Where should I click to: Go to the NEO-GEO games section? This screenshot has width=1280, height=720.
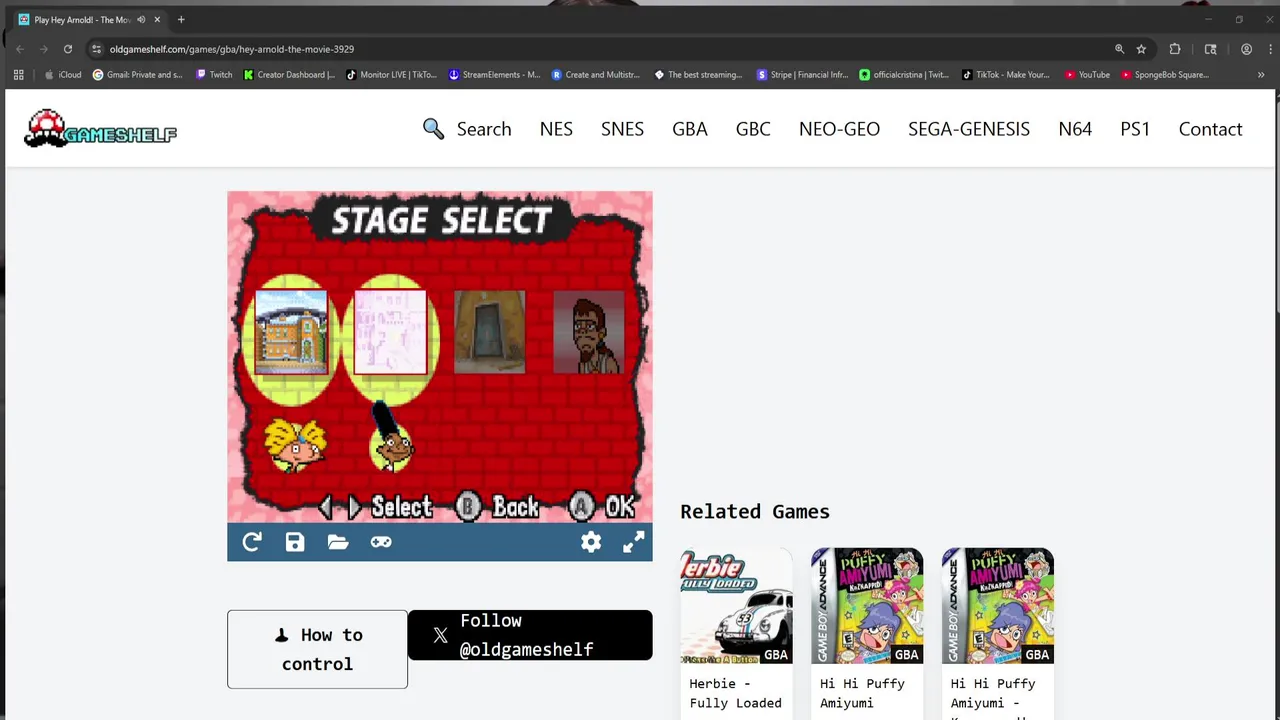pyautogui.click(x=839, y=129)
